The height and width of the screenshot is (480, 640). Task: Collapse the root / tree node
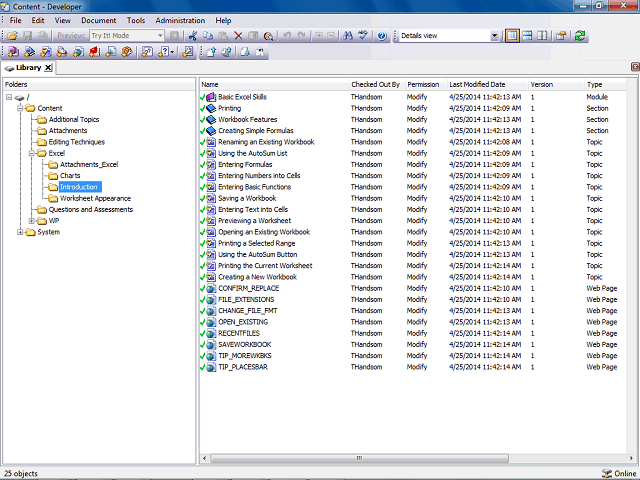(9, 97)
